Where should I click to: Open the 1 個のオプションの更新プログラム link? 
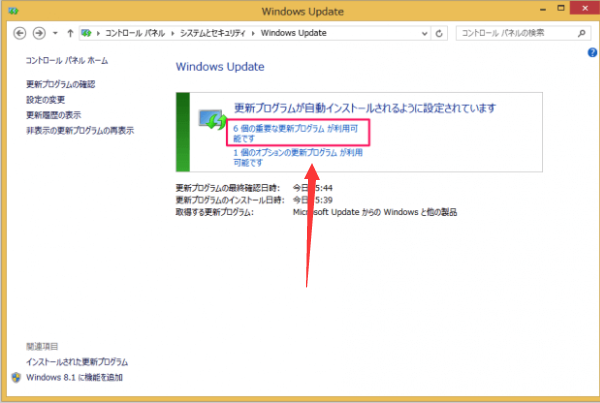[298, 157]
